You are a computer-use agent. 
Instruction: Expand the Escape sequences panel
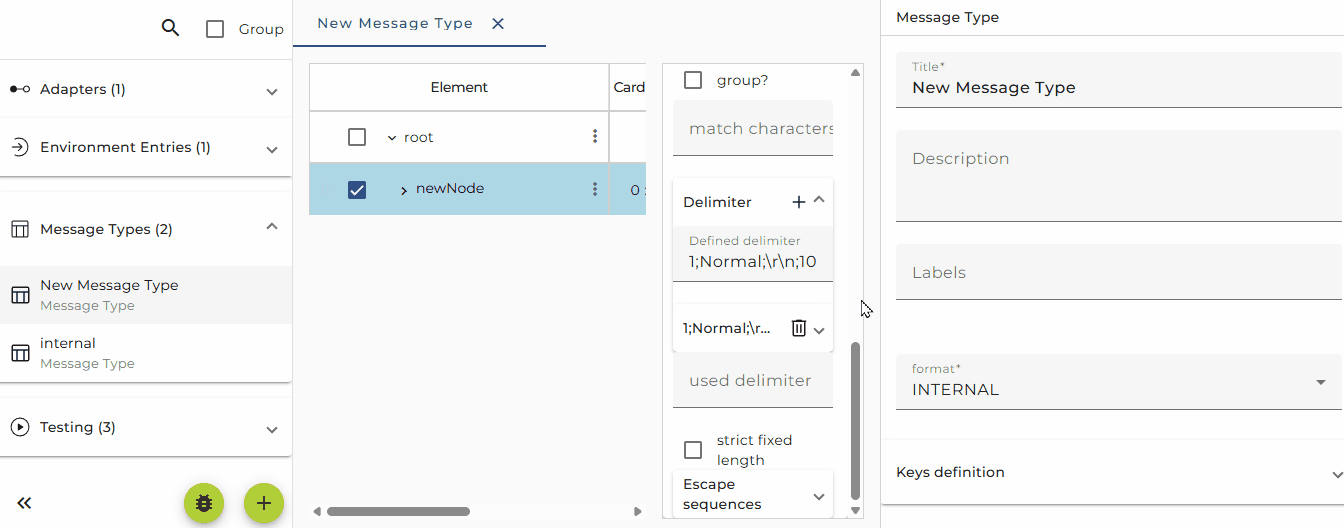pyautogui.click(x=753, y=494)
